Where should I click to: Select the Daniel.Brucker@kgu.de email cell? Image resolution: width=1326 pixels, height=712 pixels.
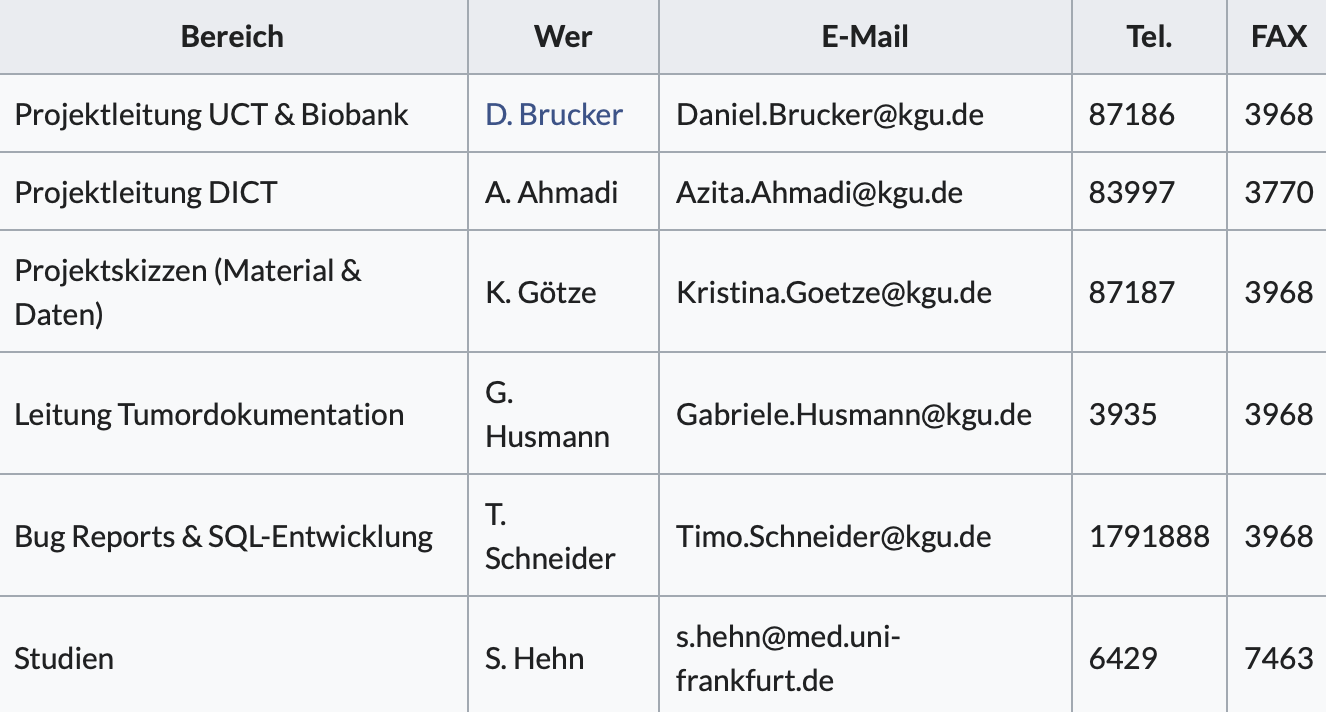coord(865,114)
